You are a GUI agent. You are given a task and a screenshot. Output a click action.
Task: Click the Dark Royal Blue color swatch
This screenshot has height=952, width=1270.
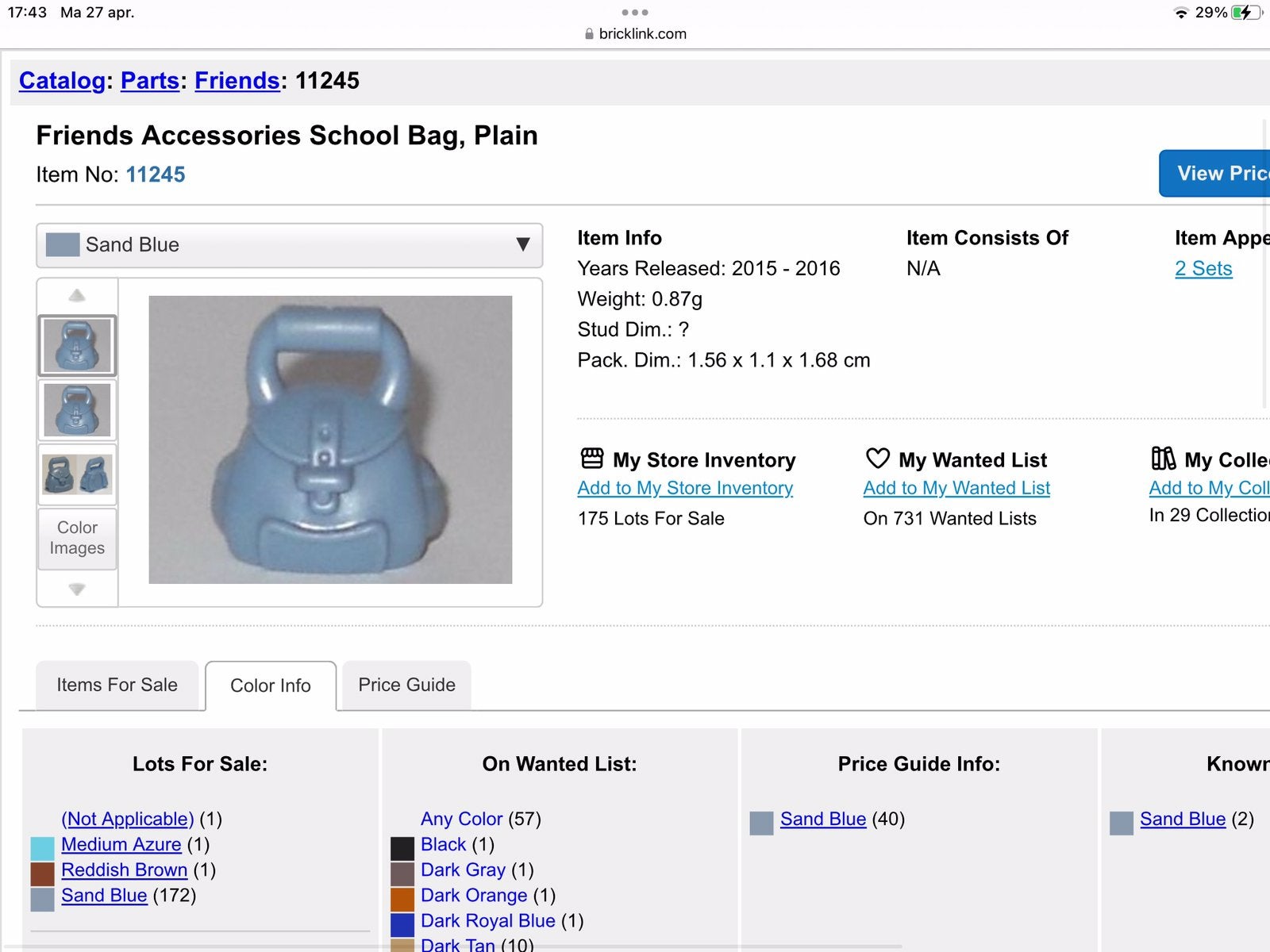point(402,925)
